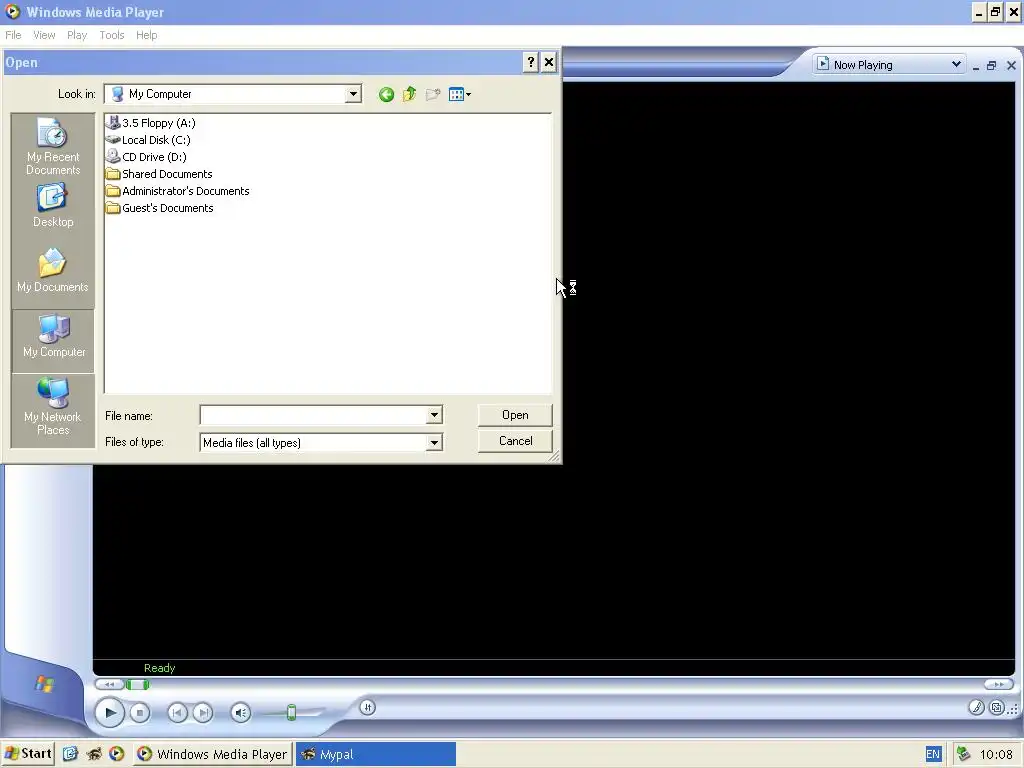The width and height of the screenshot is (1024, 768).
Task: Create a new folder in the Open dialog
Action: pos(432,95)
